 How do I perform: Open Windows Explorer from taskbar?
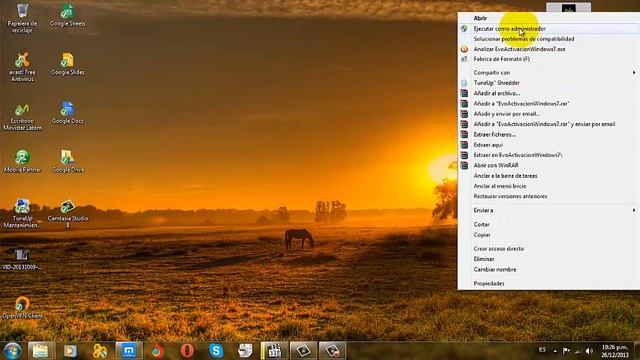coord(41,351)
